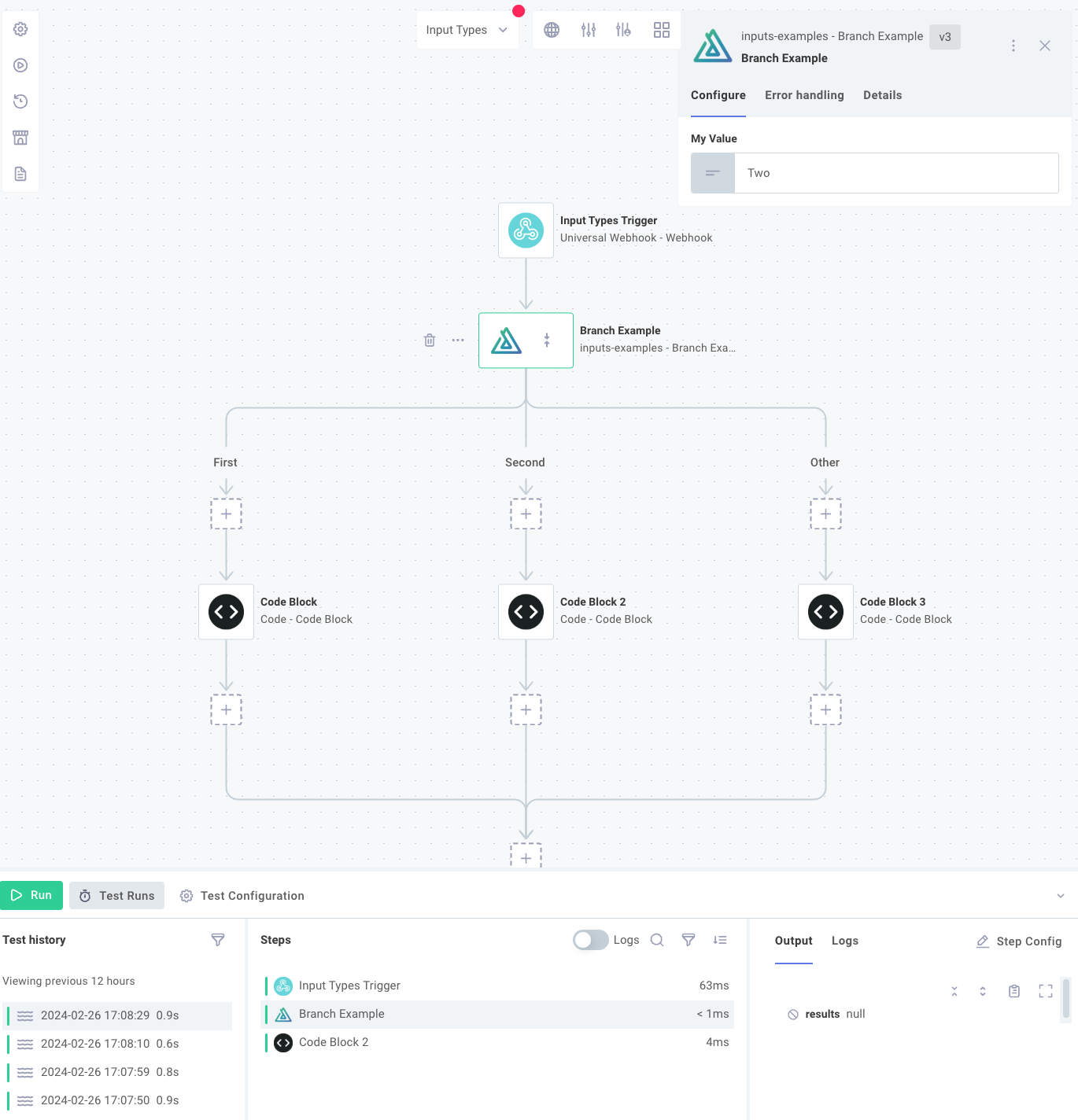Open Step Config link
The image size is (1078, 1120).
[x=1019, y=941]
